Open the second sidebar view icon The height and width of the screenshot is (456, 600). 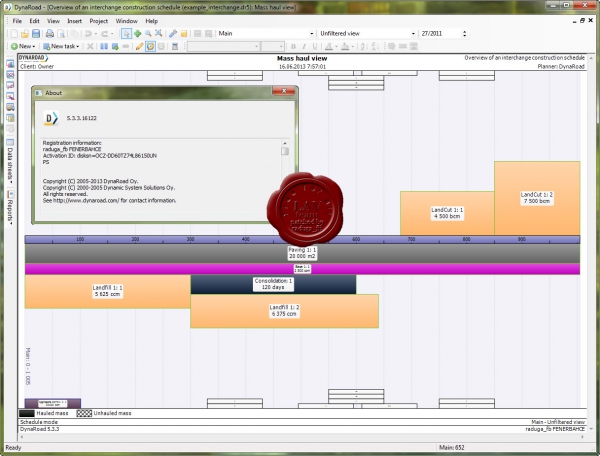(10, 75)
